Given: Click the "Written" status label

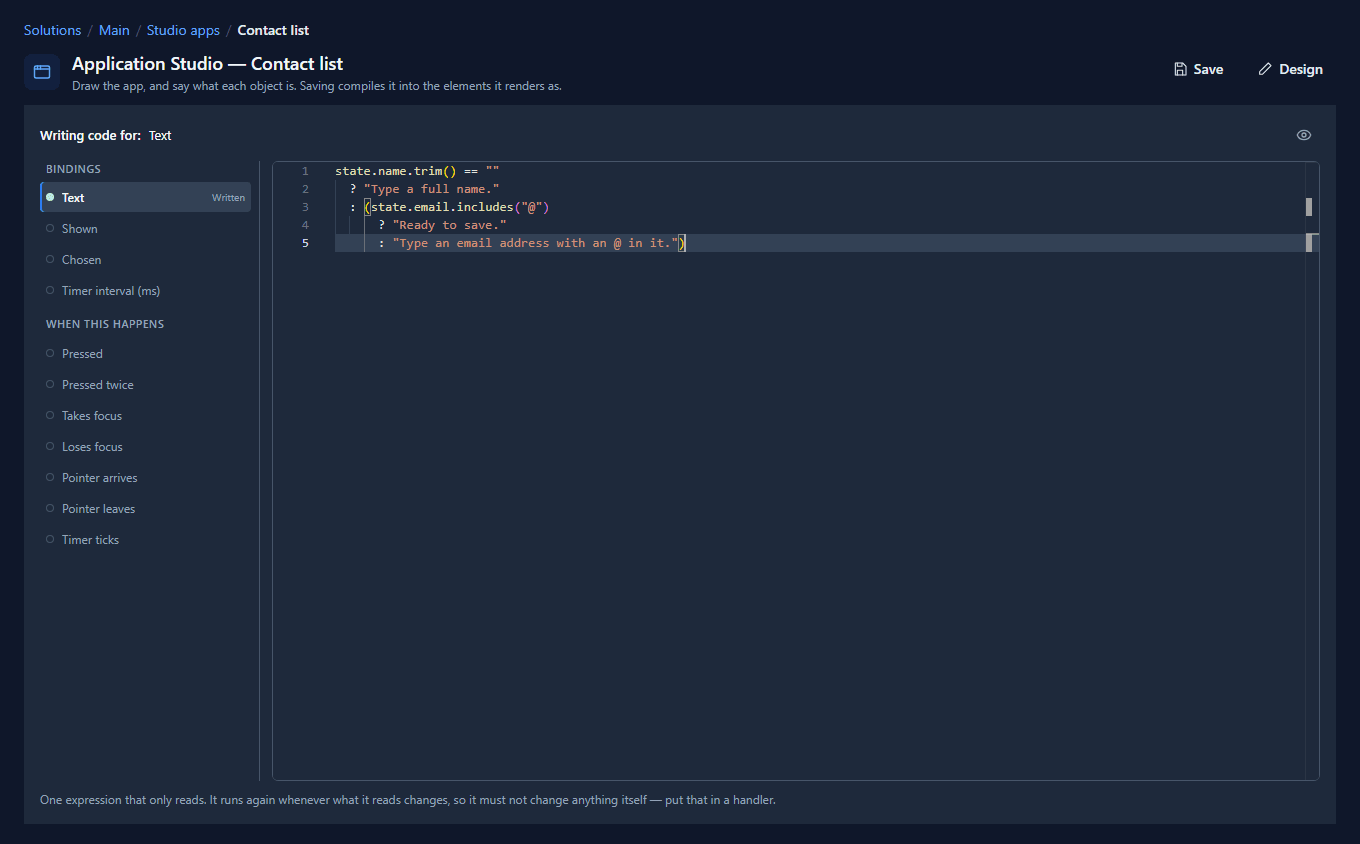Looking at the screenshot, I should pos(228,198).
